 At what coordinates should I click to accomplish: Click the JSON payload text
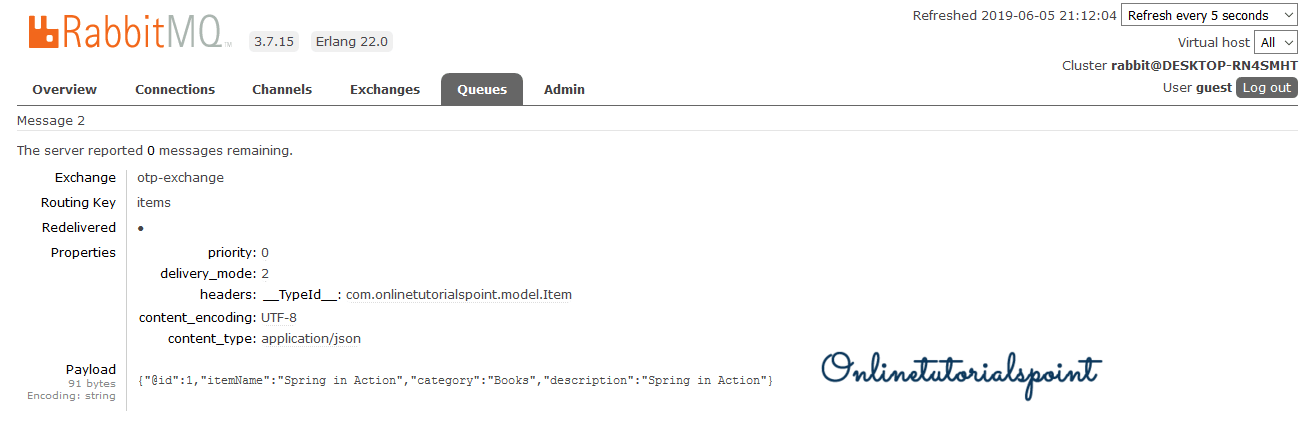click(455, 381)
